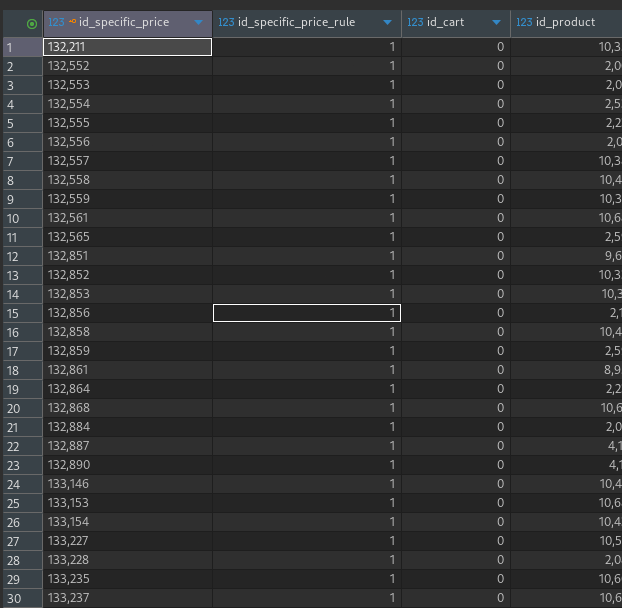Select cell value 132,851
The image size is (622, 608).
point(128,256)
